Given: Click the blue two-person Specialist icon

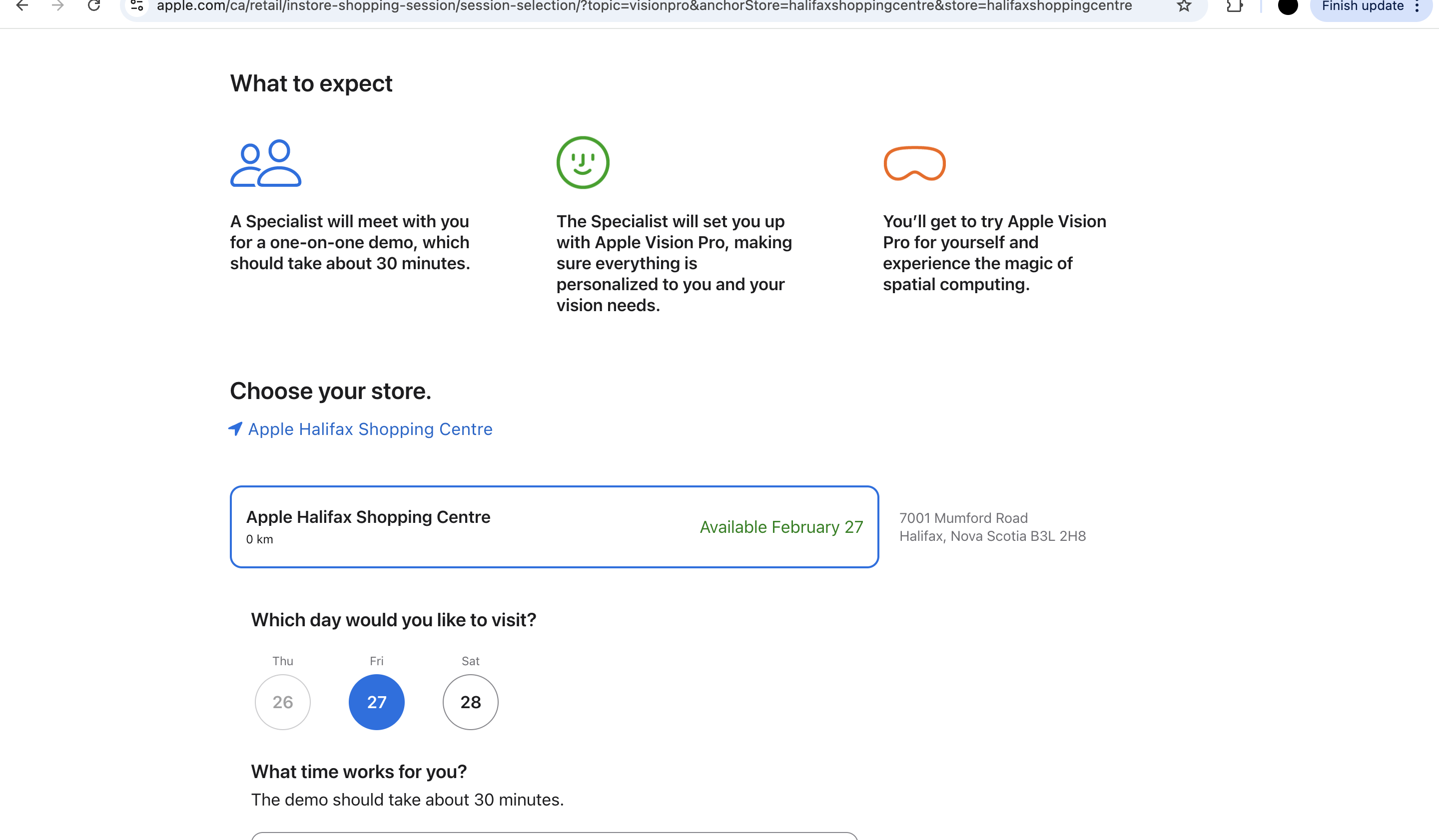Looking at the screenshot, I should pos(265,163).
